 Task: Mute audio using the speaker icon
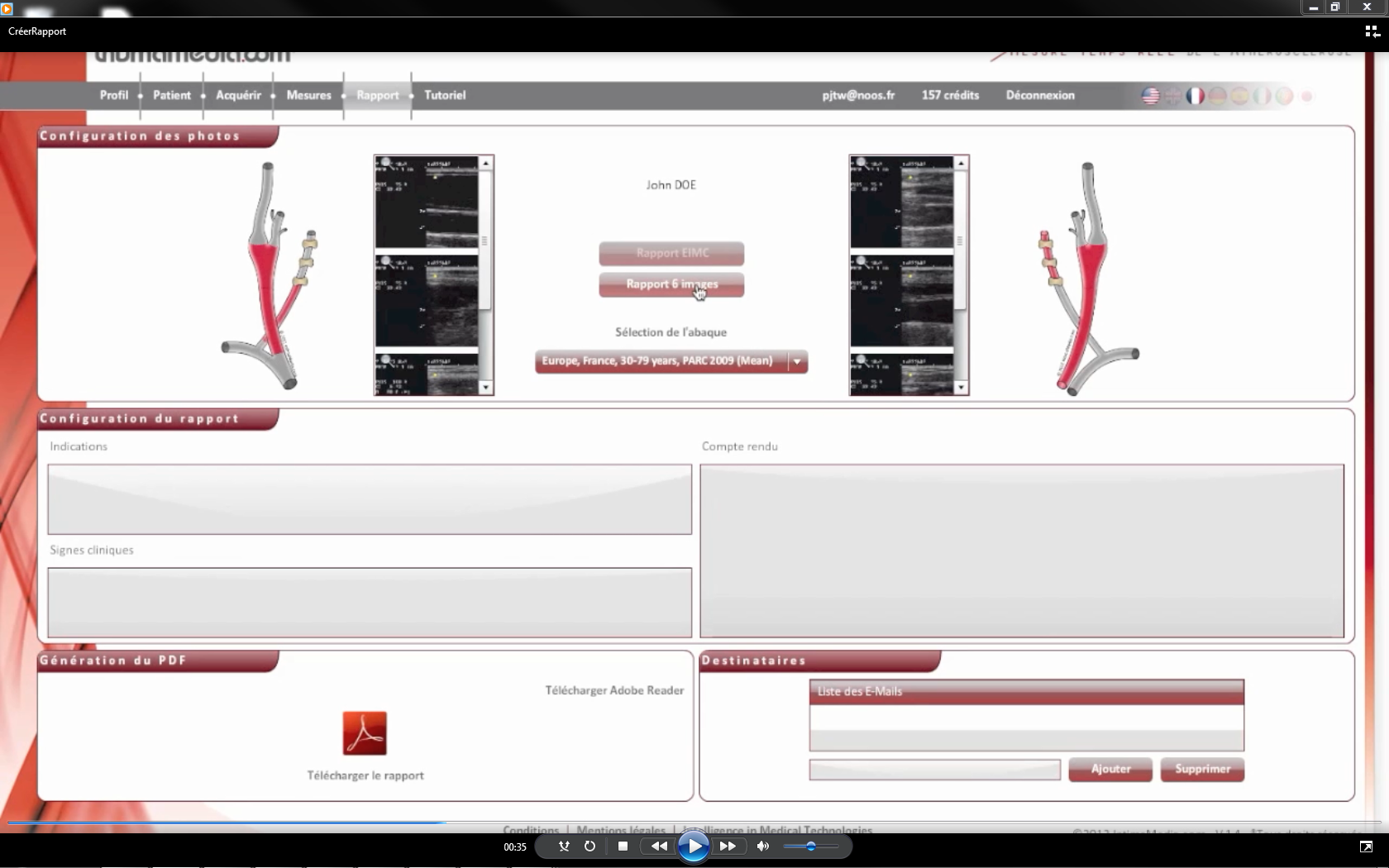click(762, 847)
